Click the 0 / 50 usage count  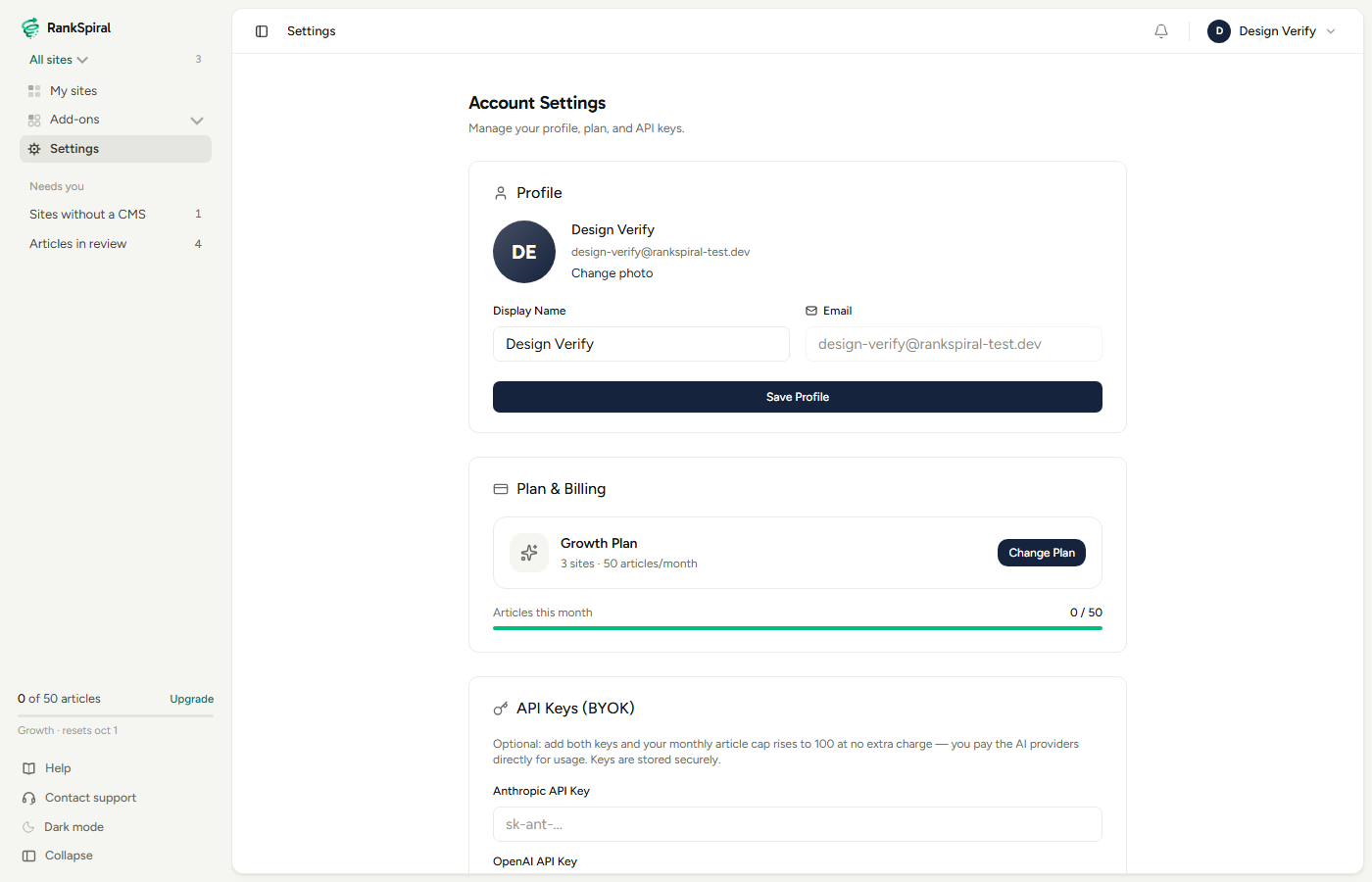(x=1086, y=612)
